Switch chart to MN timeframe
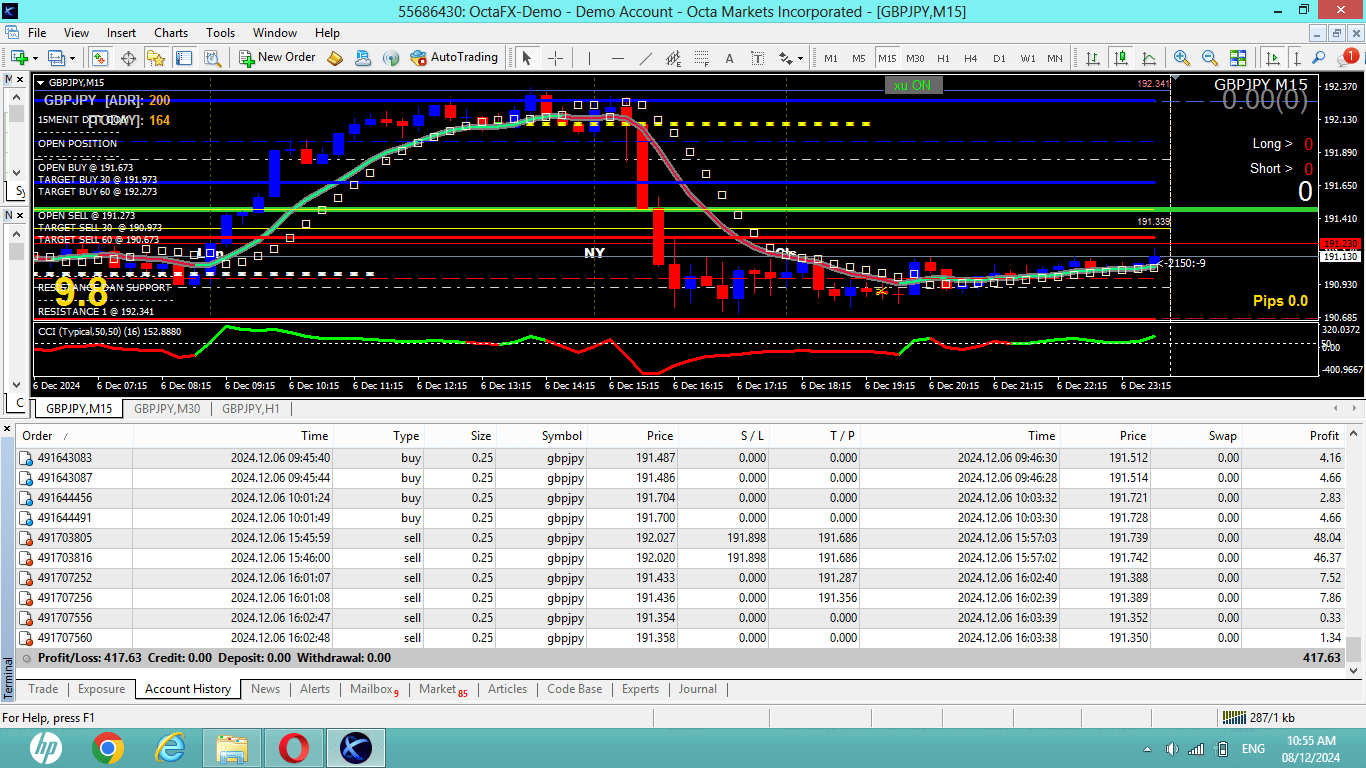 pyautogui.click(x=1055, y=58)
